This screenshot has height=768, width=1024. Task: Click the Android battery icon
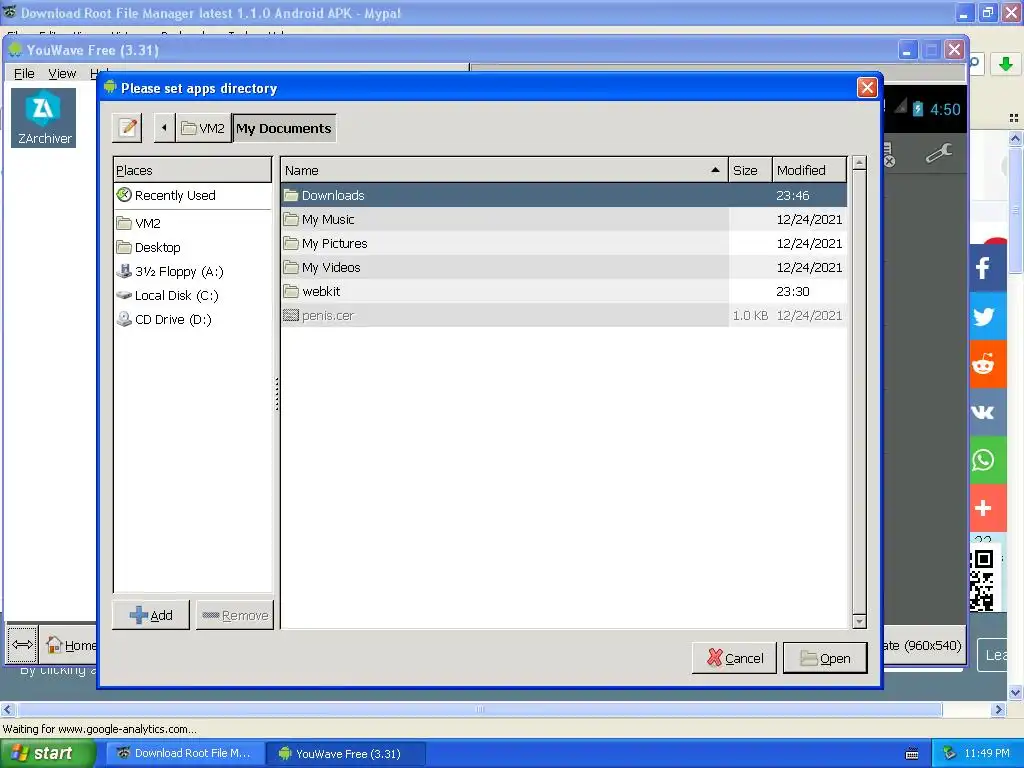pyautogui.click(x=918, y=108)
